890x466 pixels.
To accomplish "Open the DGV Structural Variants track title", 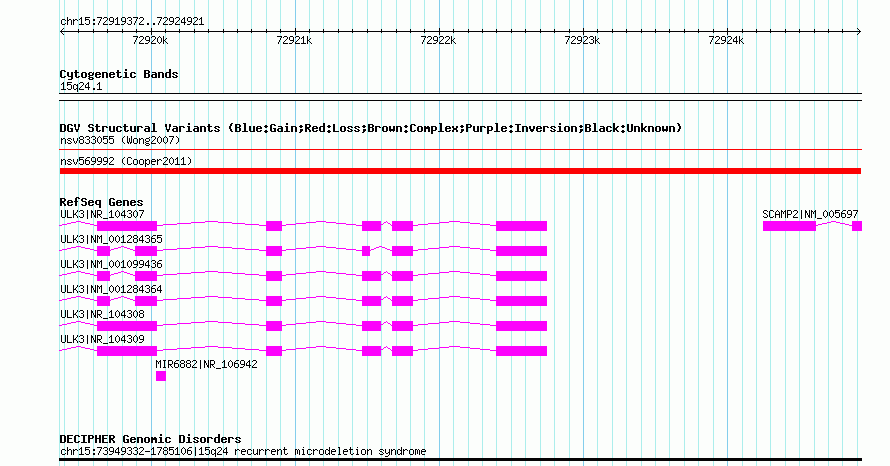I will click(371, 128).
